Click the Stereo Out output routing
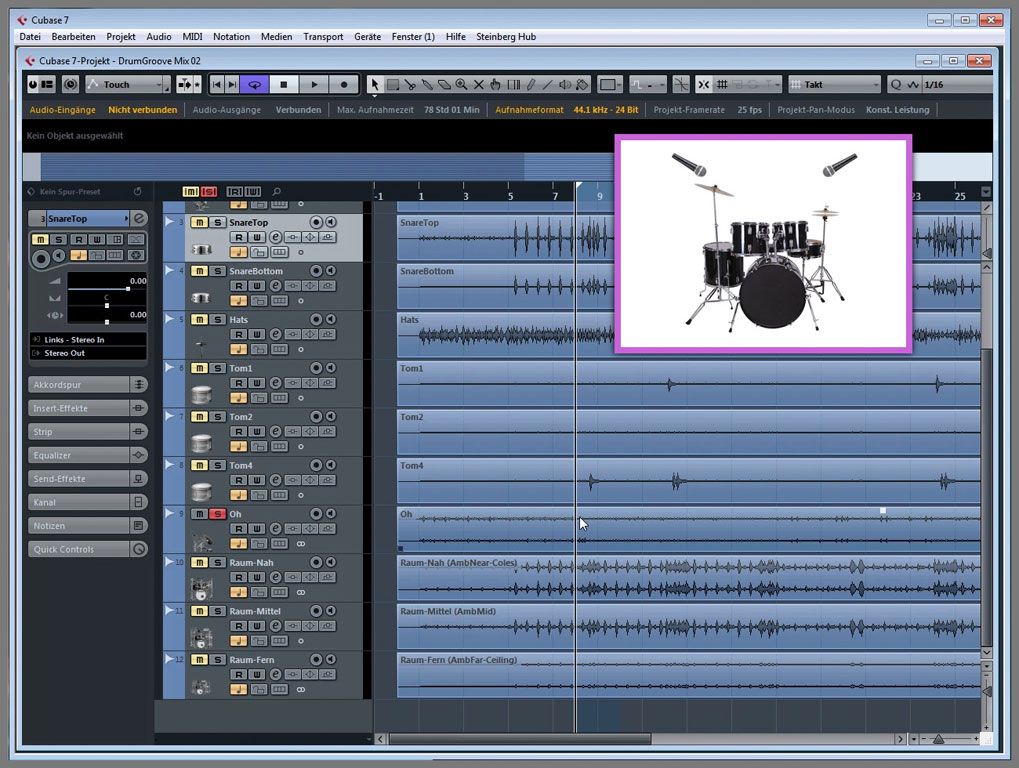 click(x=88, y=353)
